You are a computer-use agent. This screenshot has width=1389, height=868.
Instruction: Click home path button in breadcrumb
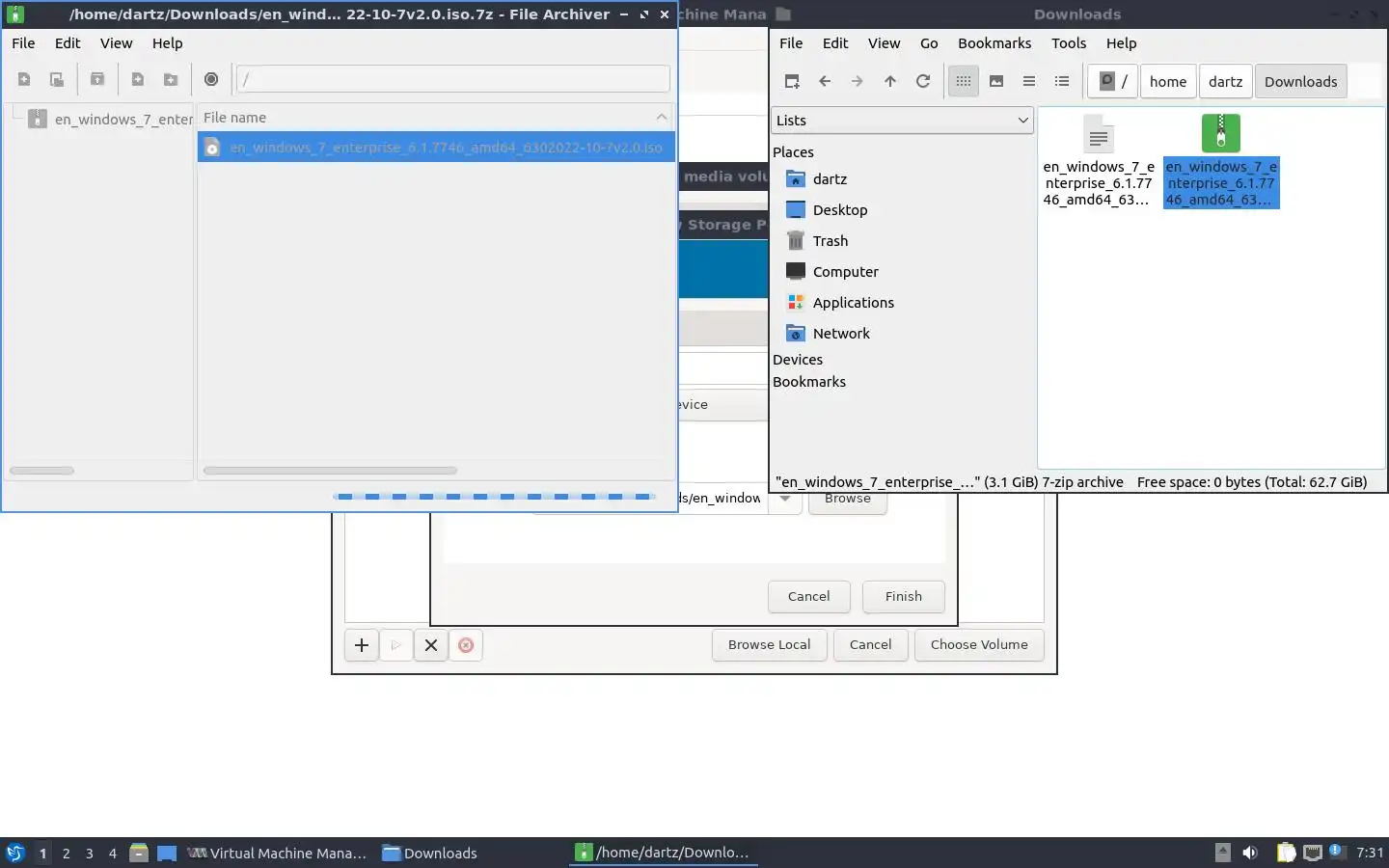pos(1168,82)
